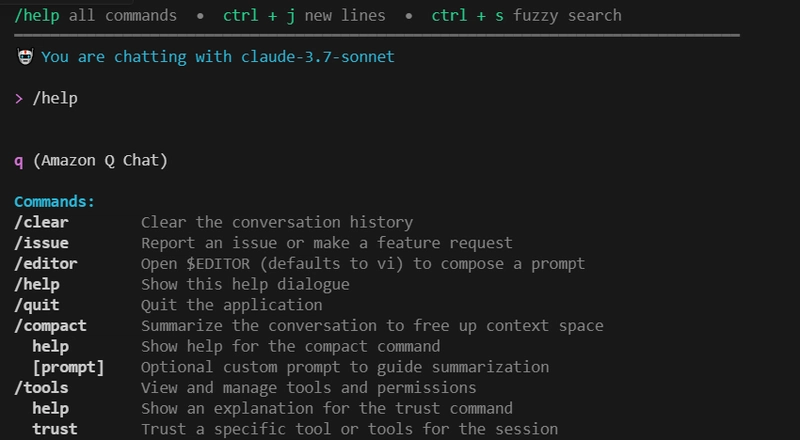Click the pink q program name
Viewport: 800px width, 440px height.
(x=18, y=161)
